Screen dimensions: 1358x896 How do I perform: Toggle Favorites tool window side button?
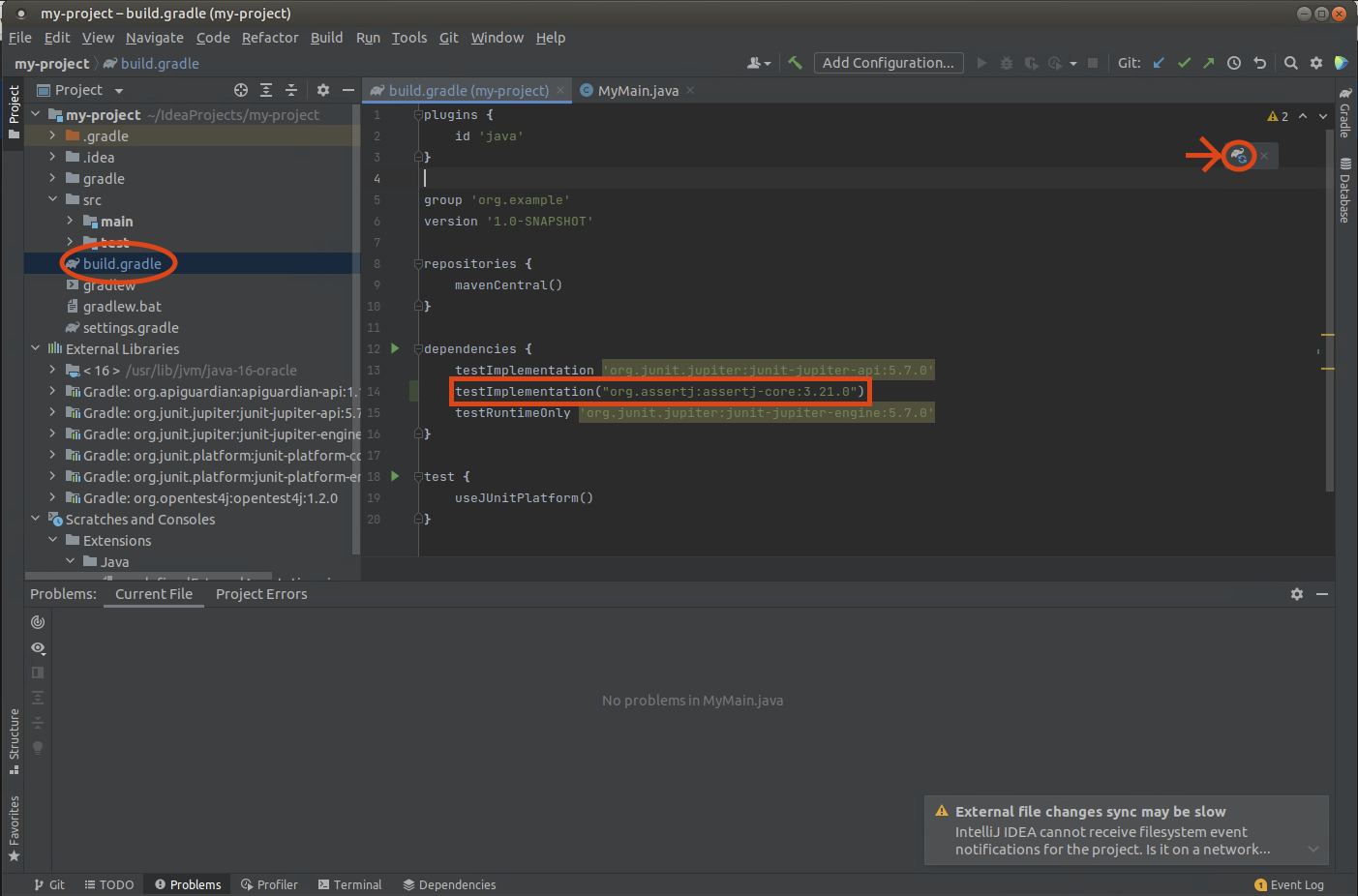coord(14,828)
